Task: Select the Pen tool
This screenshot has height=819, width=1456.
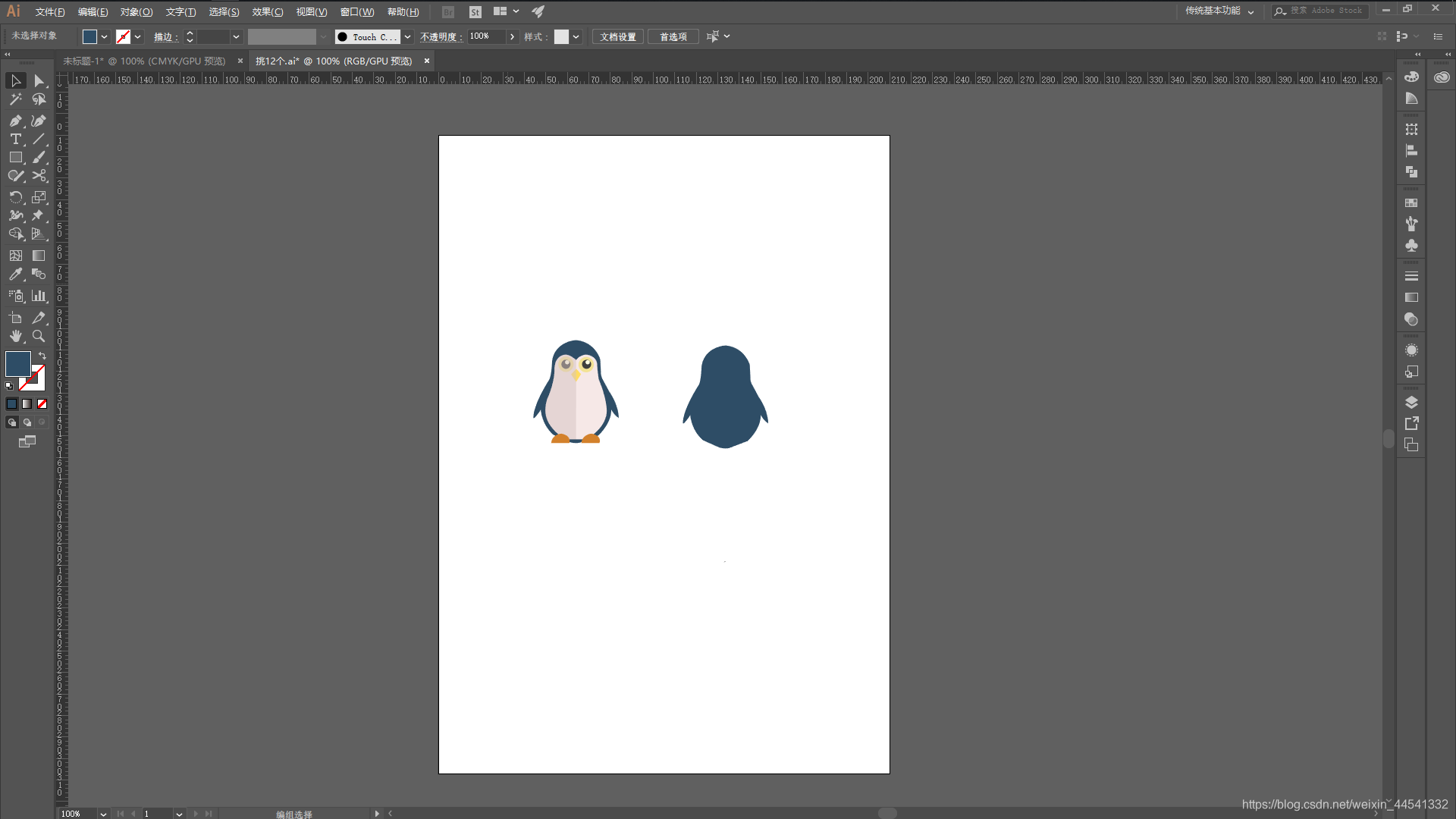Action: pos(16,121)
